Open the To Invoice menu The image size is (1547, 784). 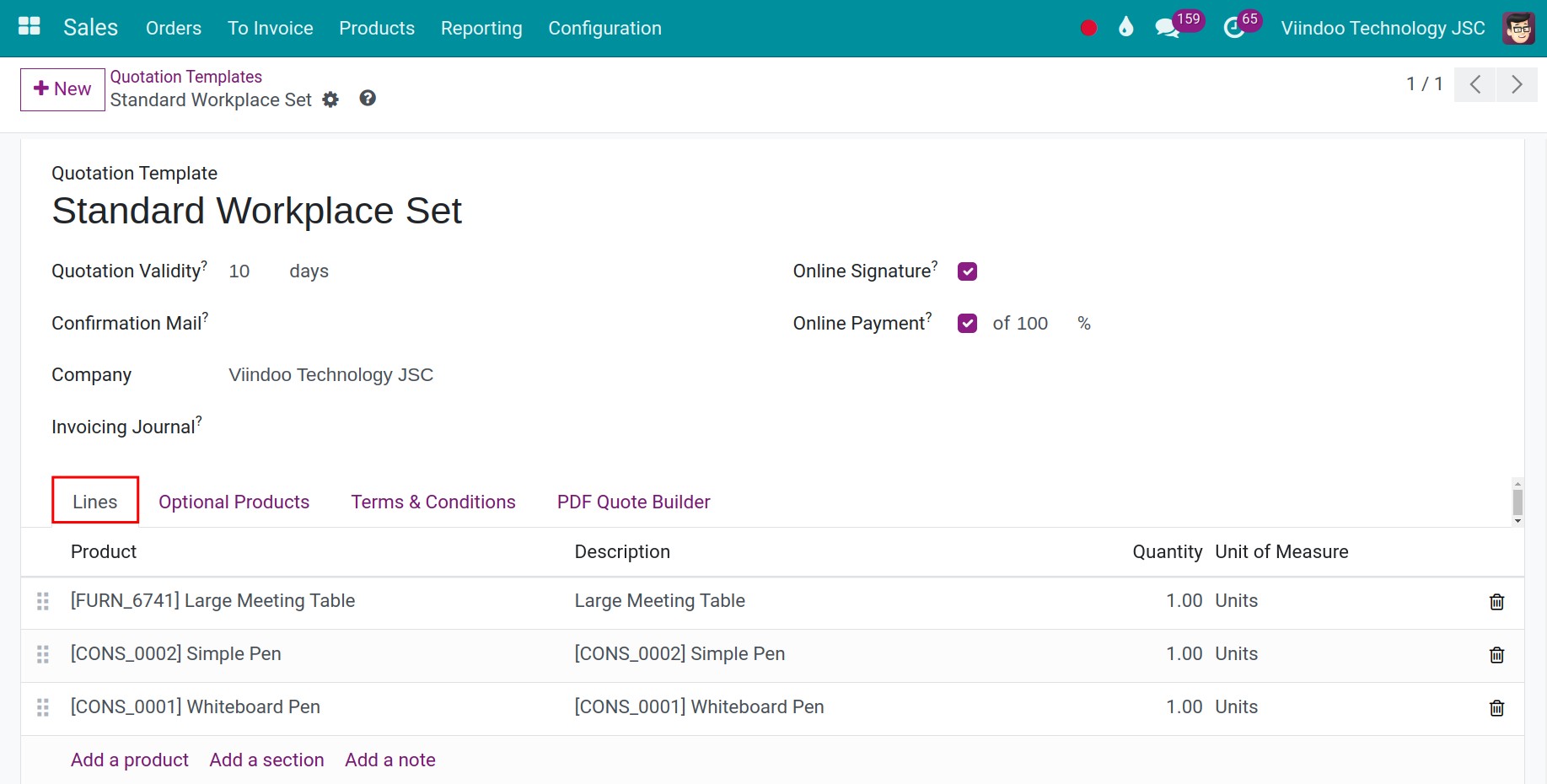coord(271,28)
